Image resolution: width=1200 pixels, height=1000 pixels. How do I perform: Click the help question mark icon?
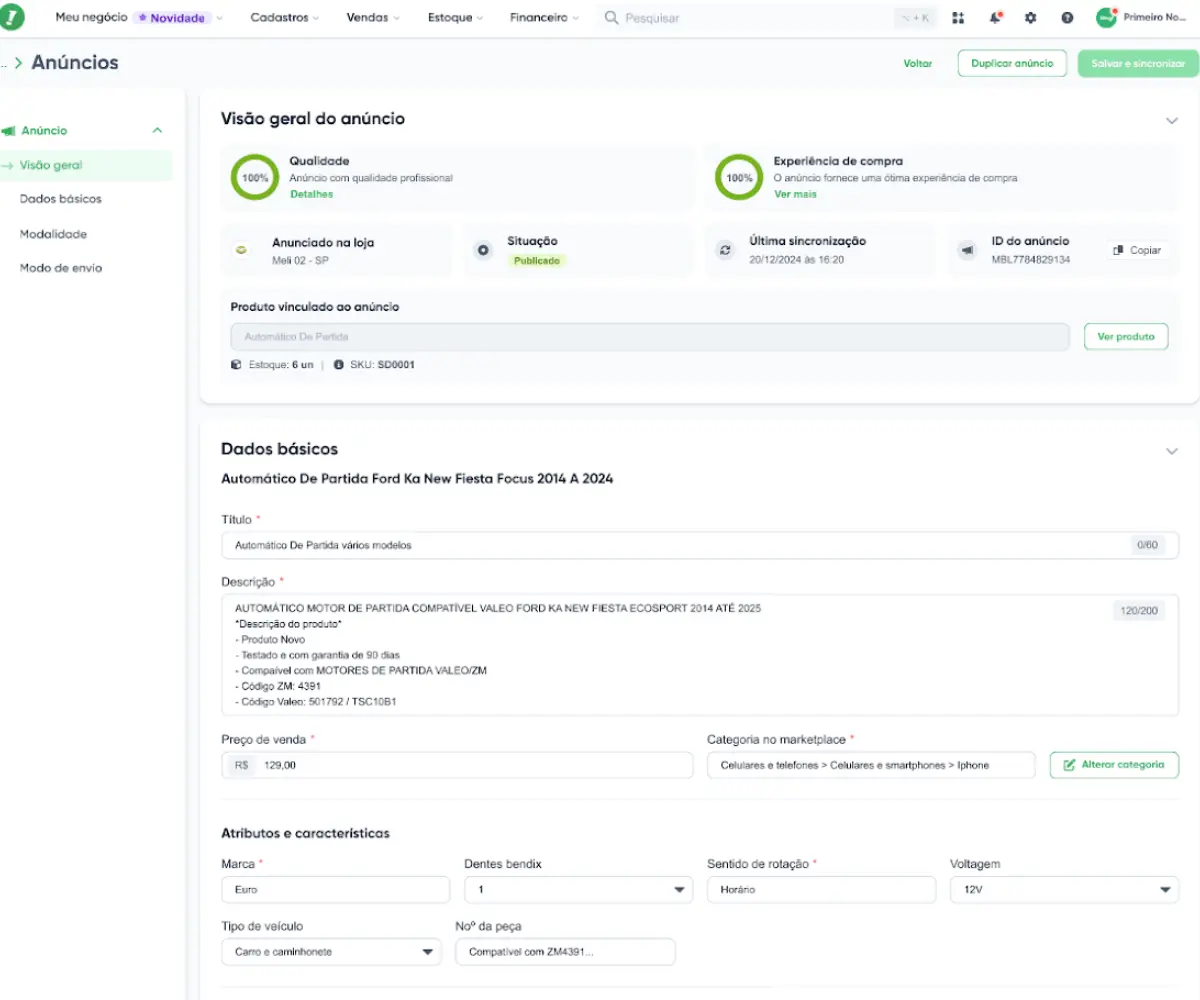(x=1067, y=18)
